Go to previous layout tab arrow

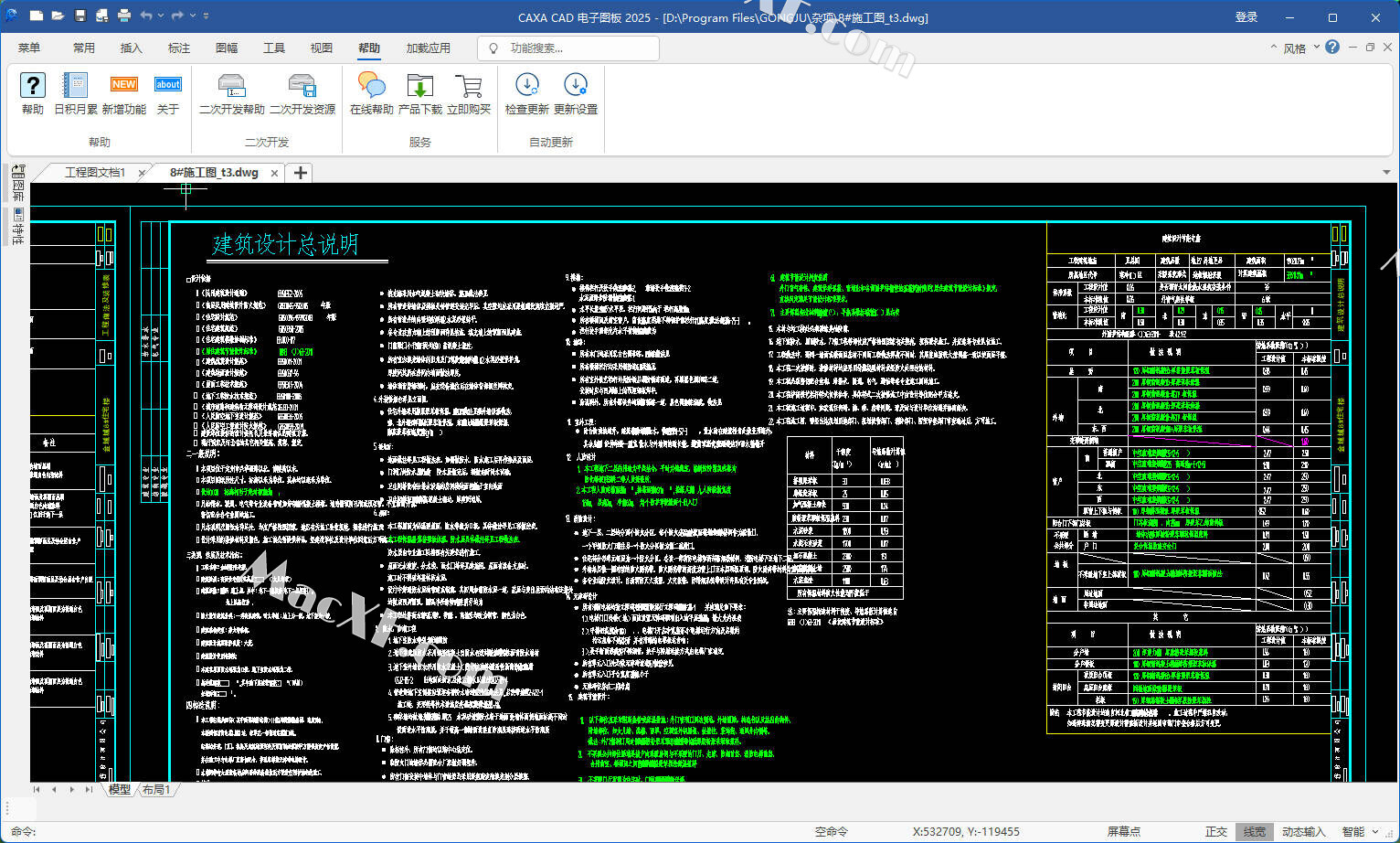(54, 789)
